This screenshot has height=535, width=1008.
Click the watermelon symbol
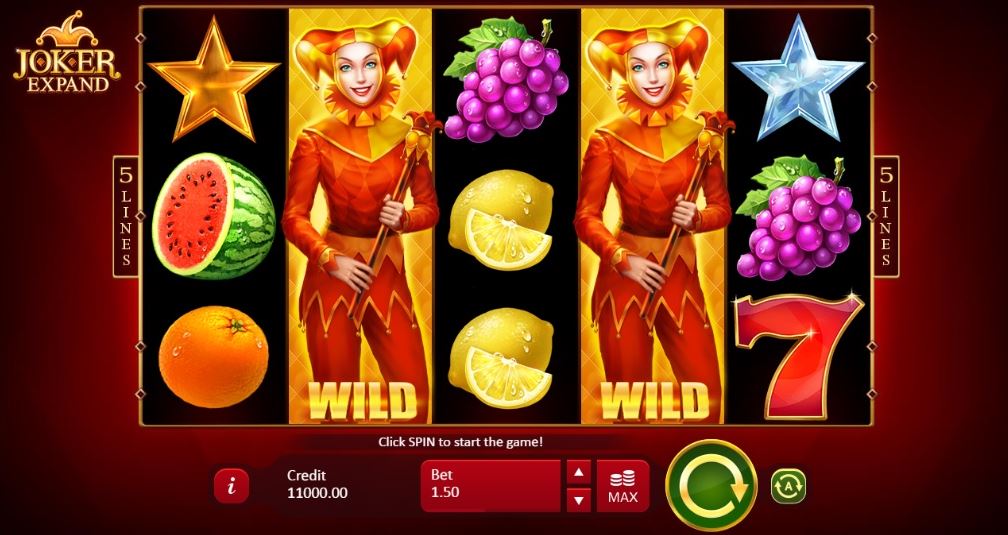(213, 217)
